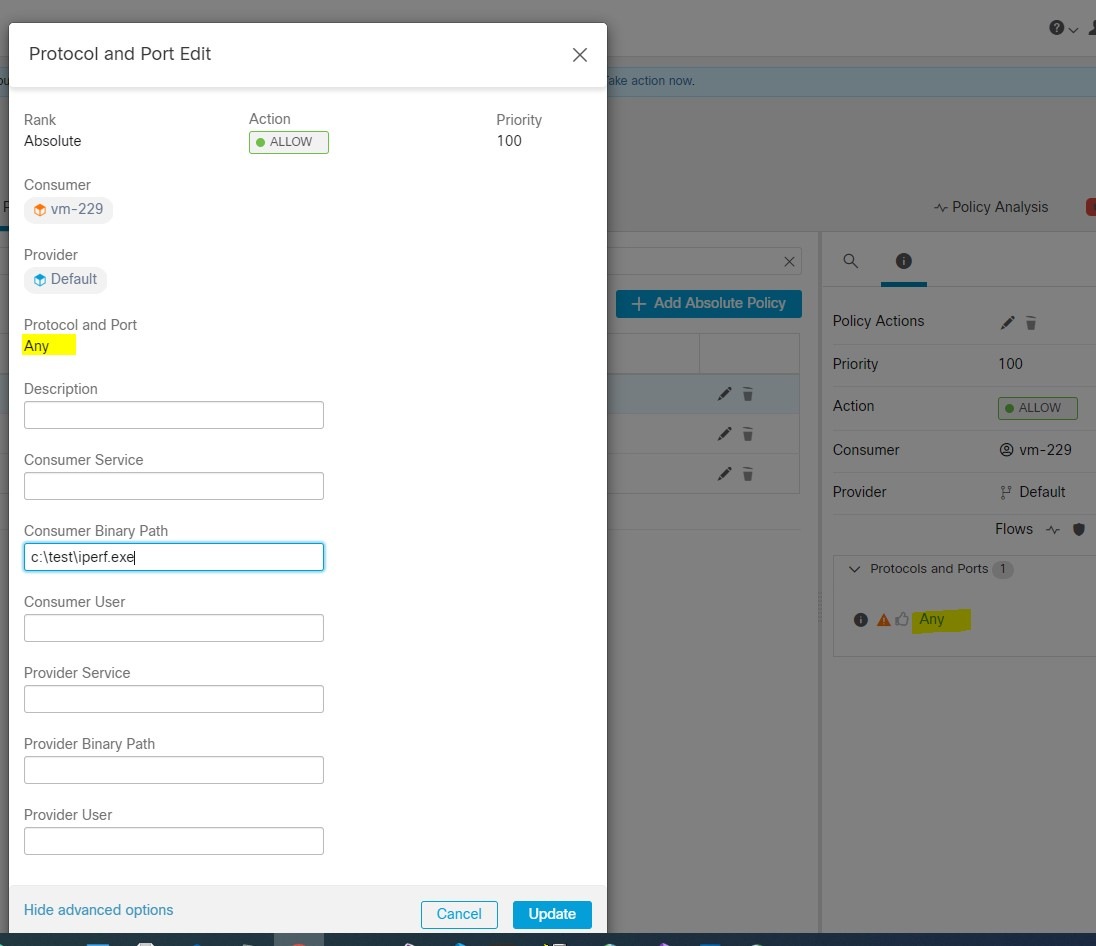Click the warning triangle beside Any protocol

[881, 620]
